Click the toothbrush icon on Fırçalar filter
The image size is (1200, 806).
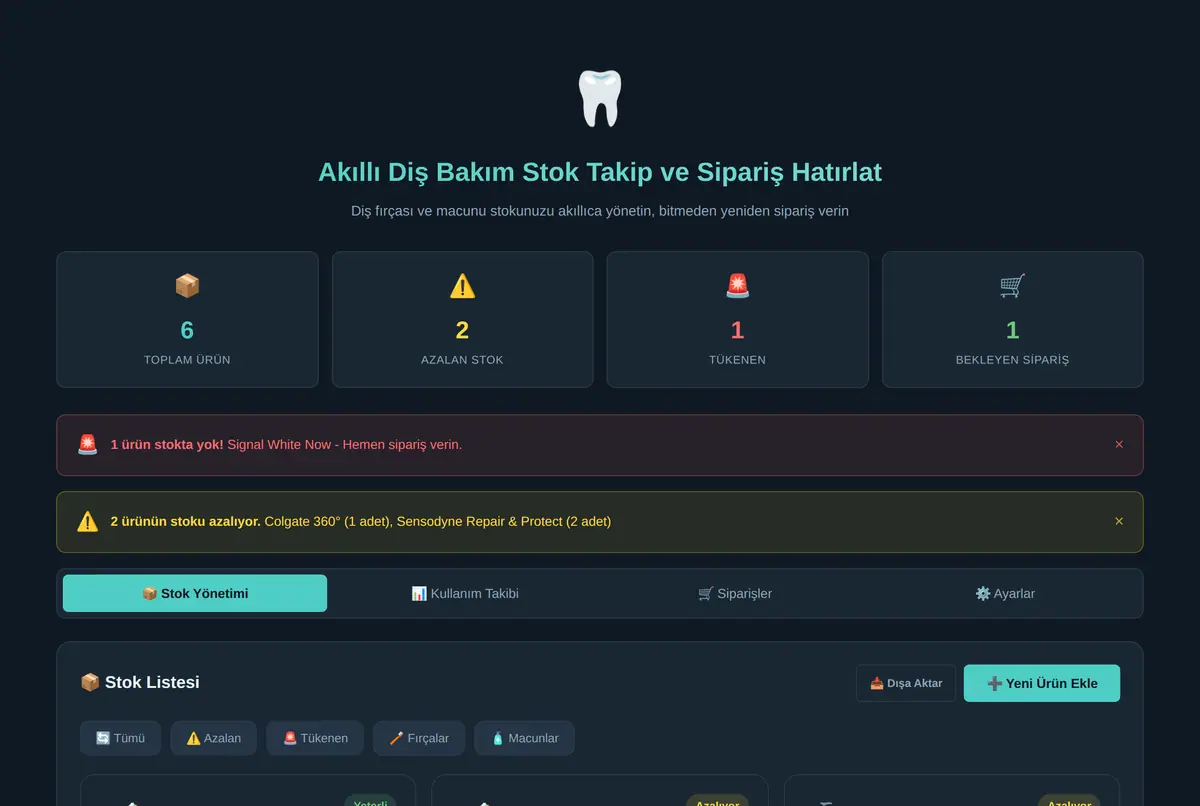pos(396,738)
